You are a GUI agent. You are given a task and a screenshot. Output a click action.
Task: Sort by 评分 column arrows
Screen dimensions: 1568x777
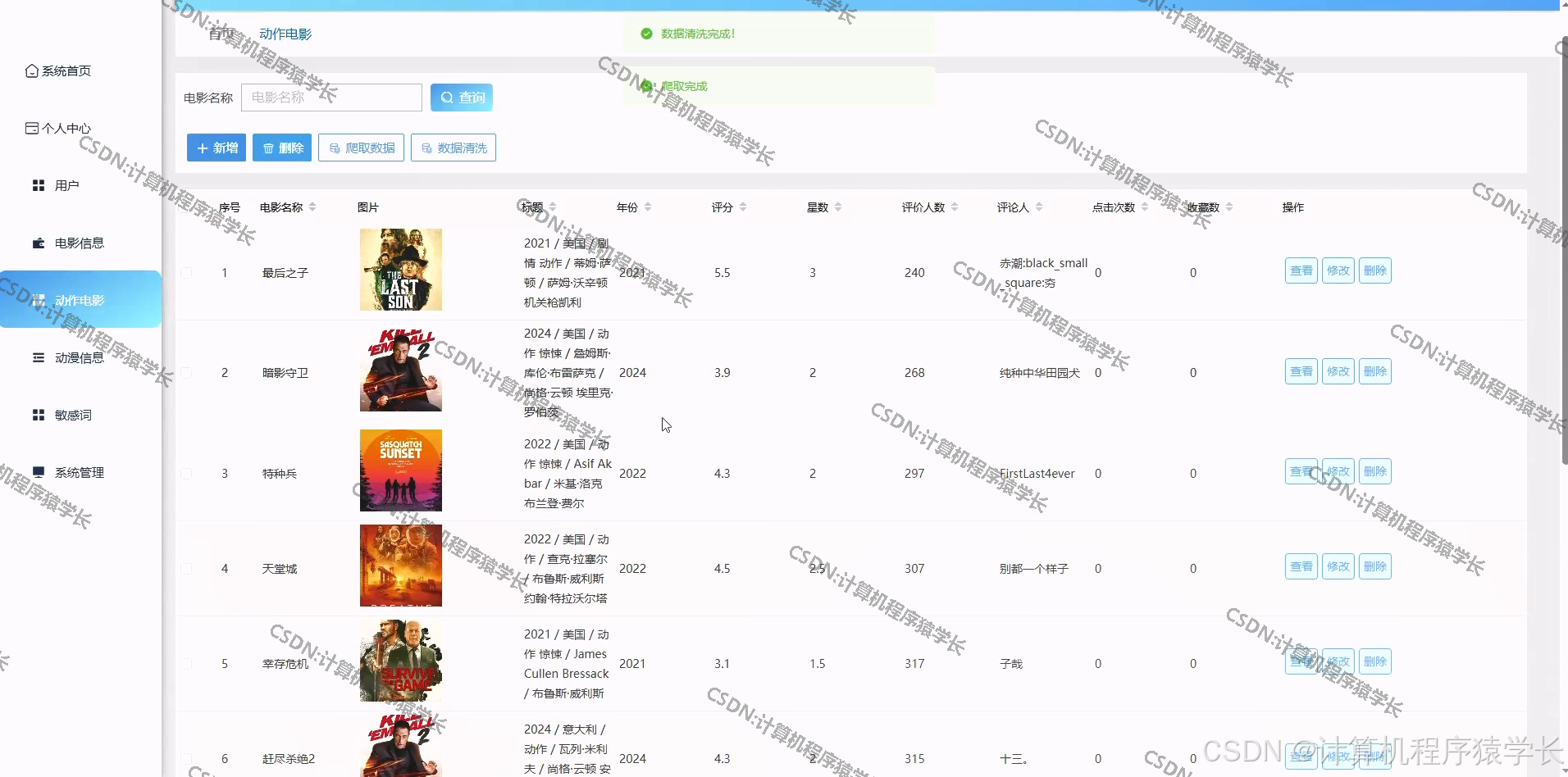tap(743, 207)
